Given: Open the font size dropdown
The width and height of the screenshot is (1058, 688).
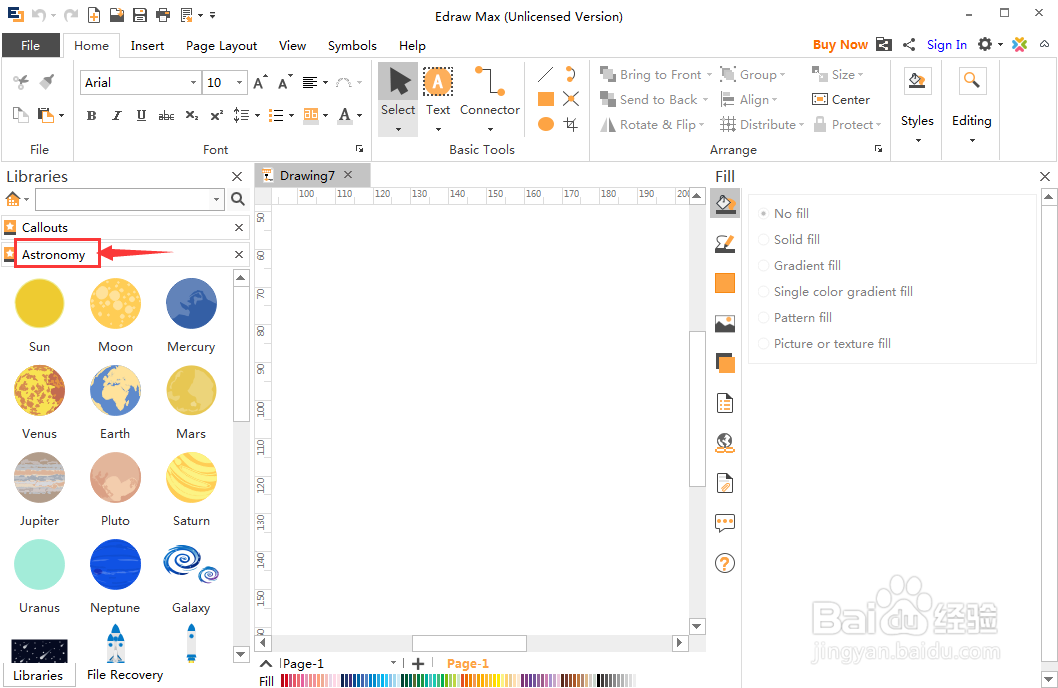Looking at the screenshot, I should pos(240,82).
